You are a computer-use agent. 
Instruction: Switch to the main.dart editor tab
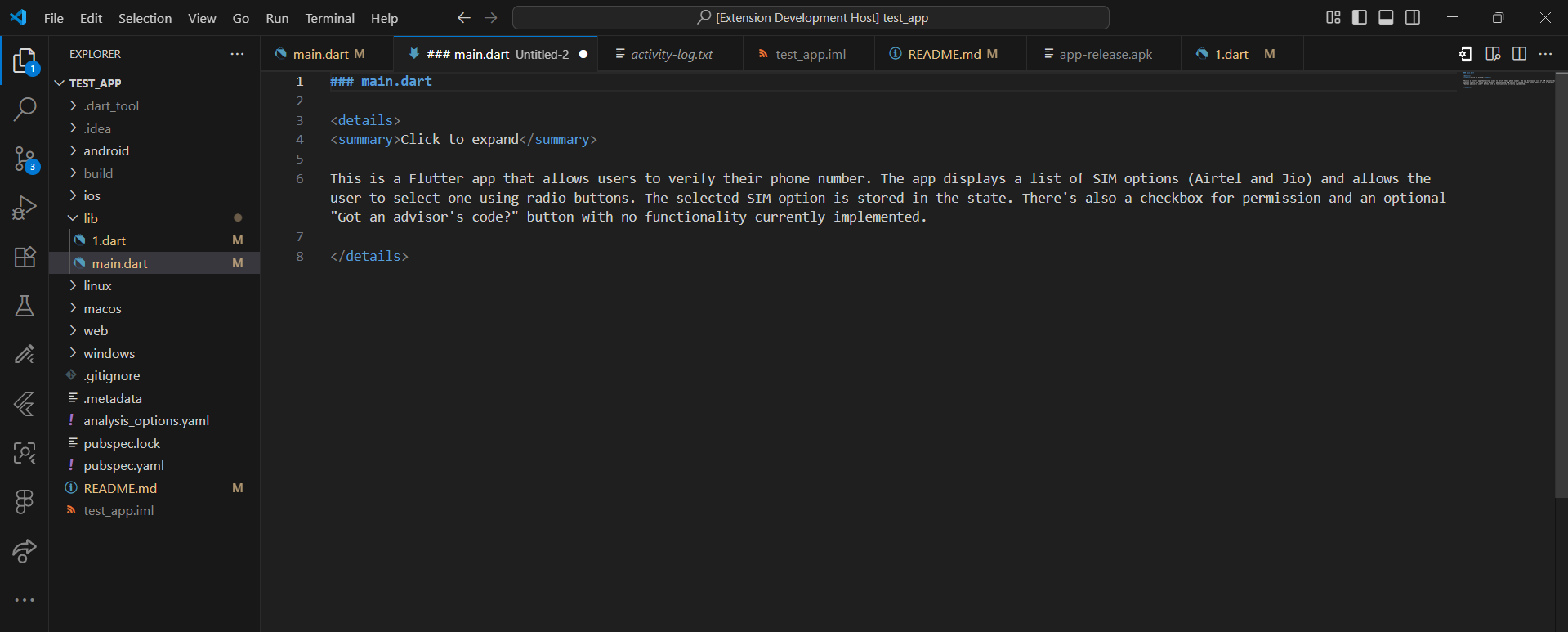click(x=327, y=54)
